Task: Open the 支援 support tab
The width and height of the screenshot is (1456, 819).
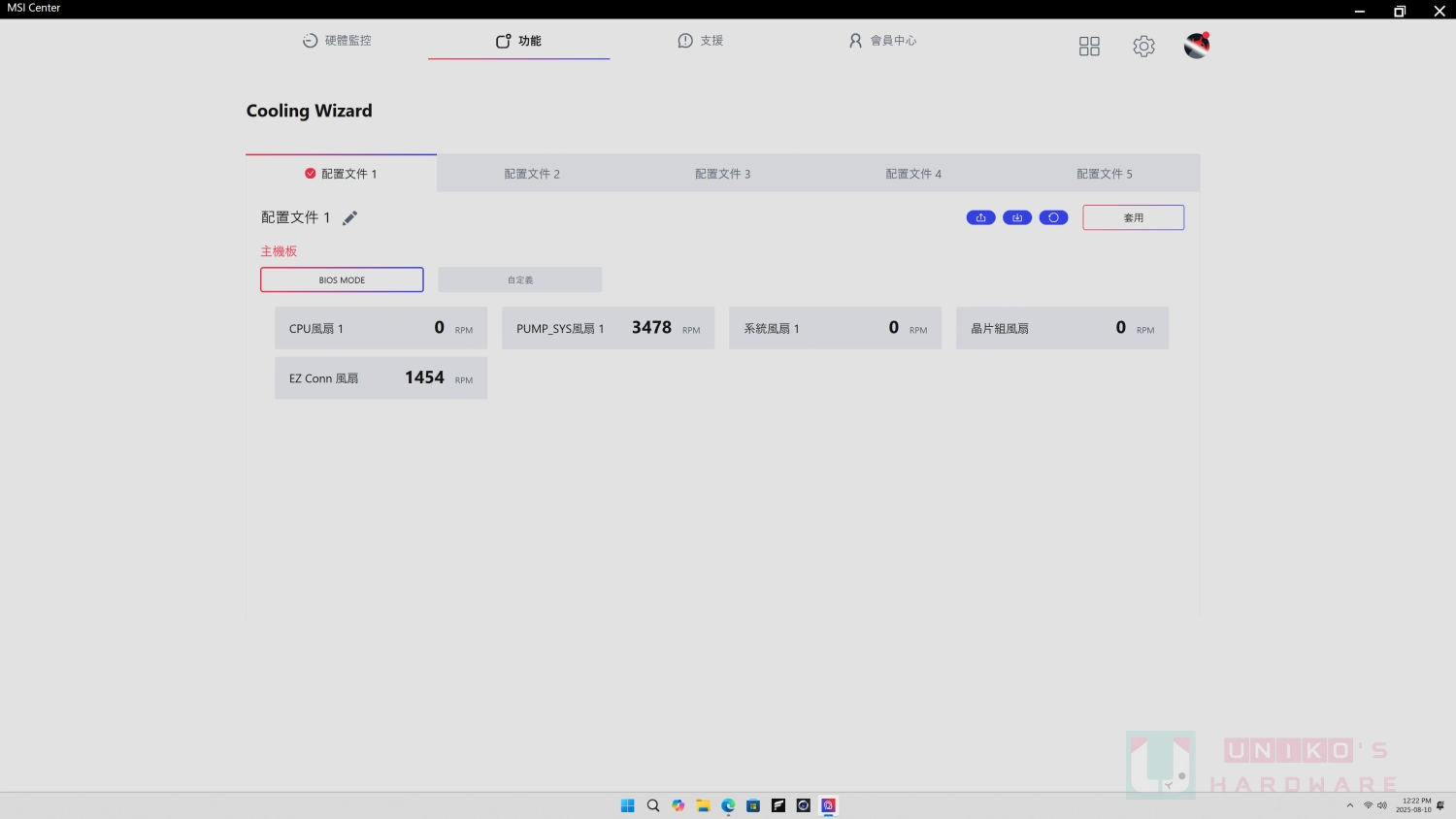Action: point(701,41)
